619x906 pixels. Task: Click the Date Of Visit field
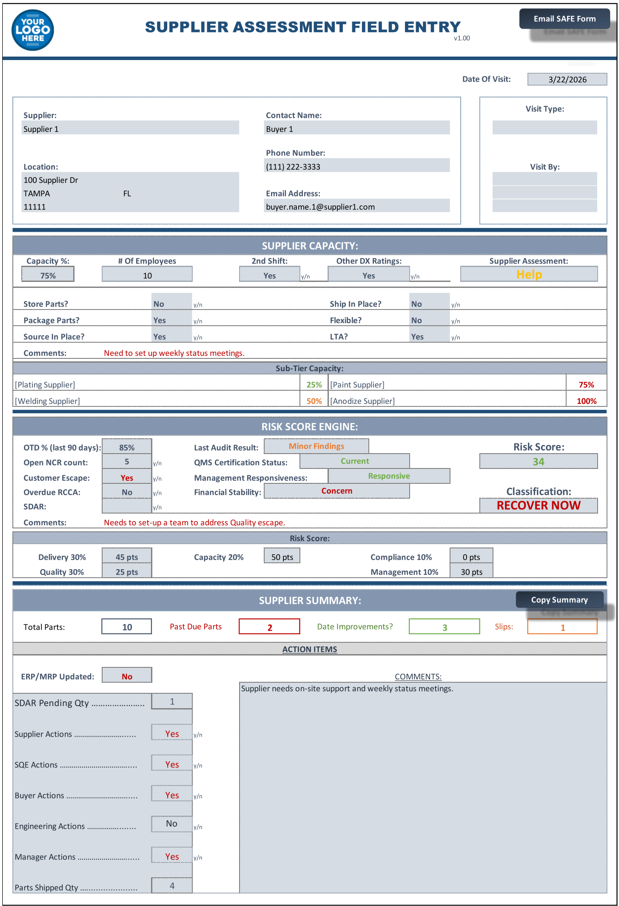pyautogui.click(x=567, y=79)
